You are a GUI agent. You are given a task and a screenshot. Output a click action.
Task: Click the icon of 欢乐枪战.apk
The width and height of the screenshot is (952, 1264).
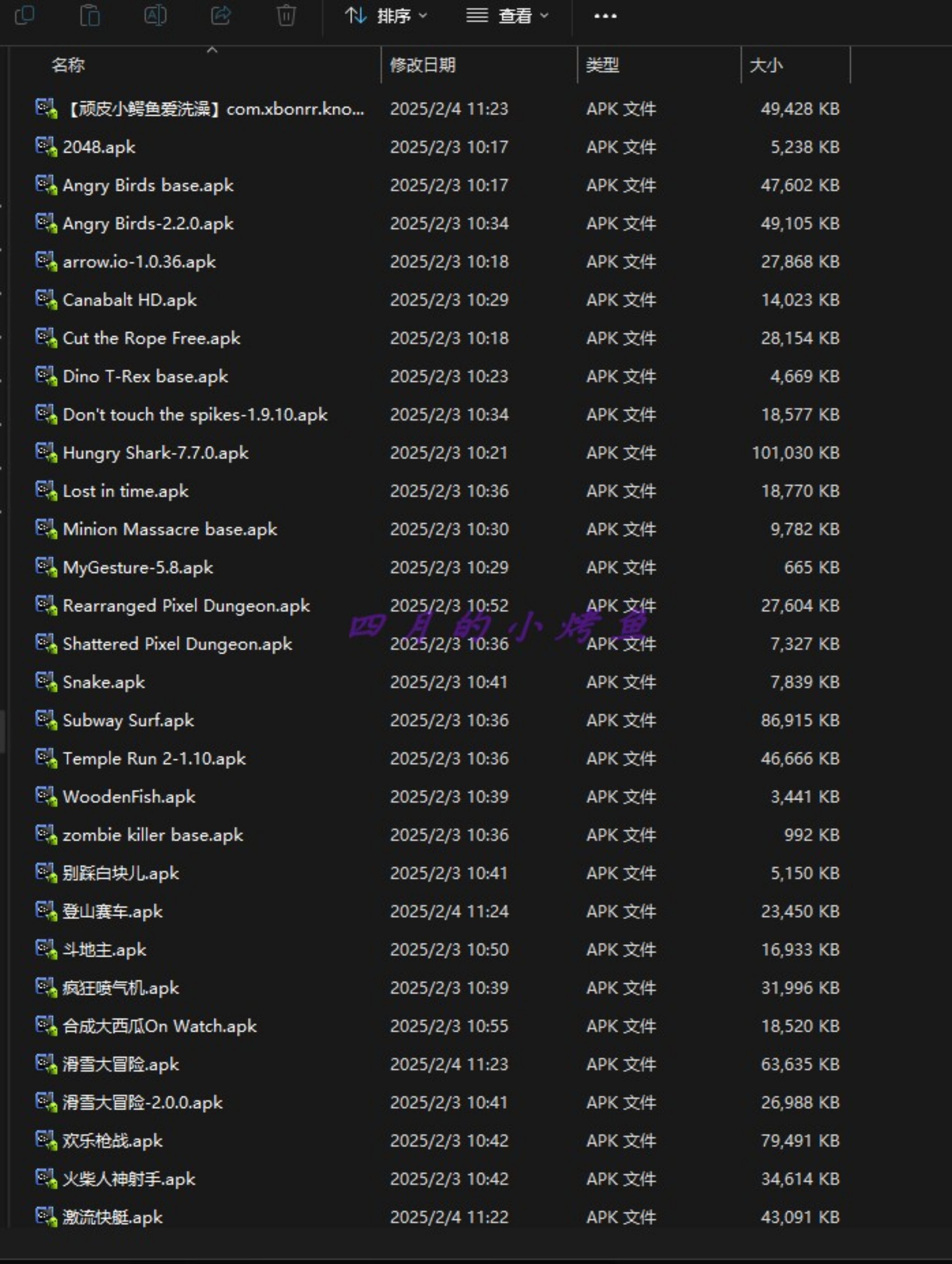pyautogui.click(x=46, y=1141)
